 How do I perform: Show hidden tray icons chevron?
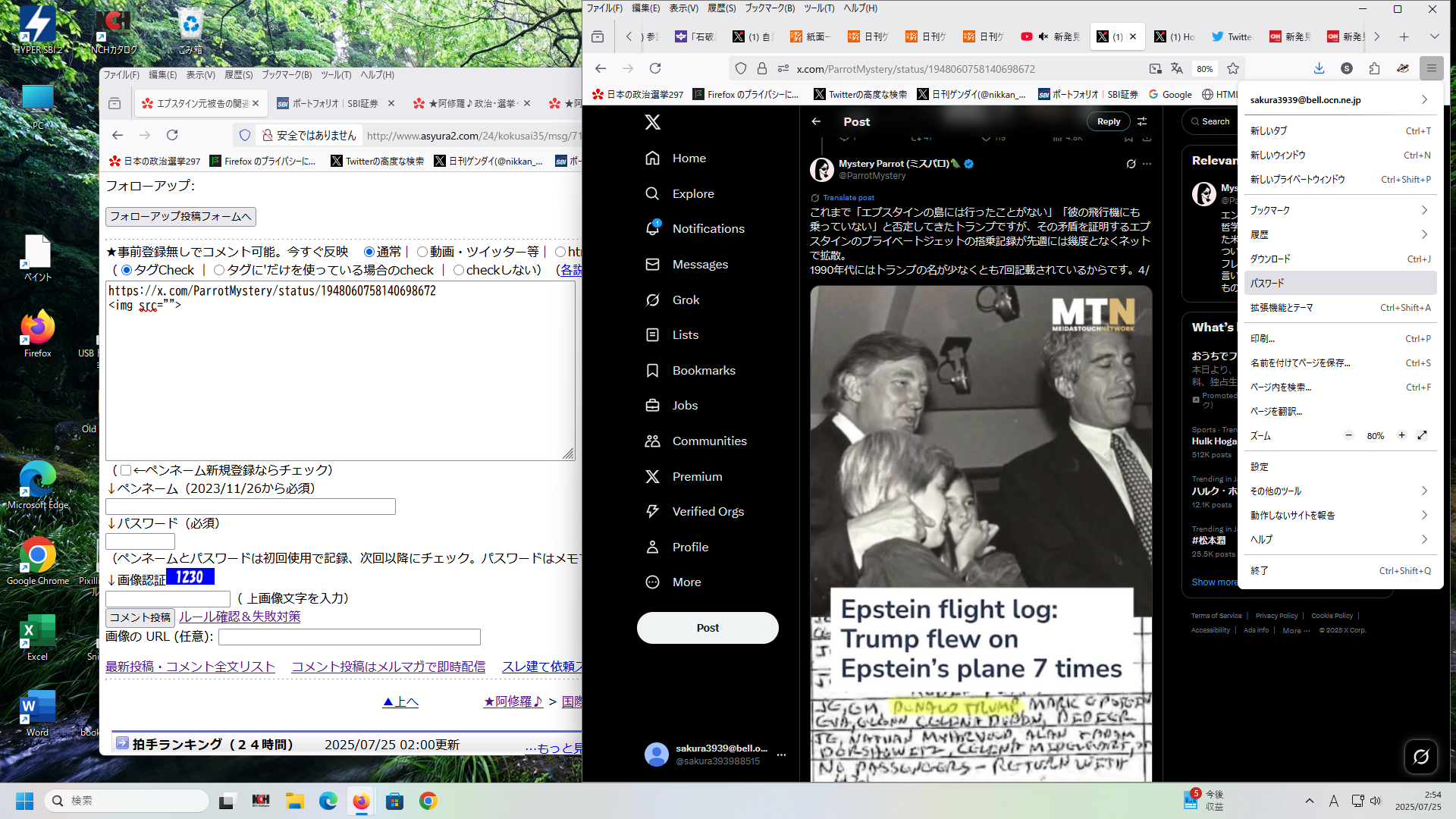point(1309,801)
